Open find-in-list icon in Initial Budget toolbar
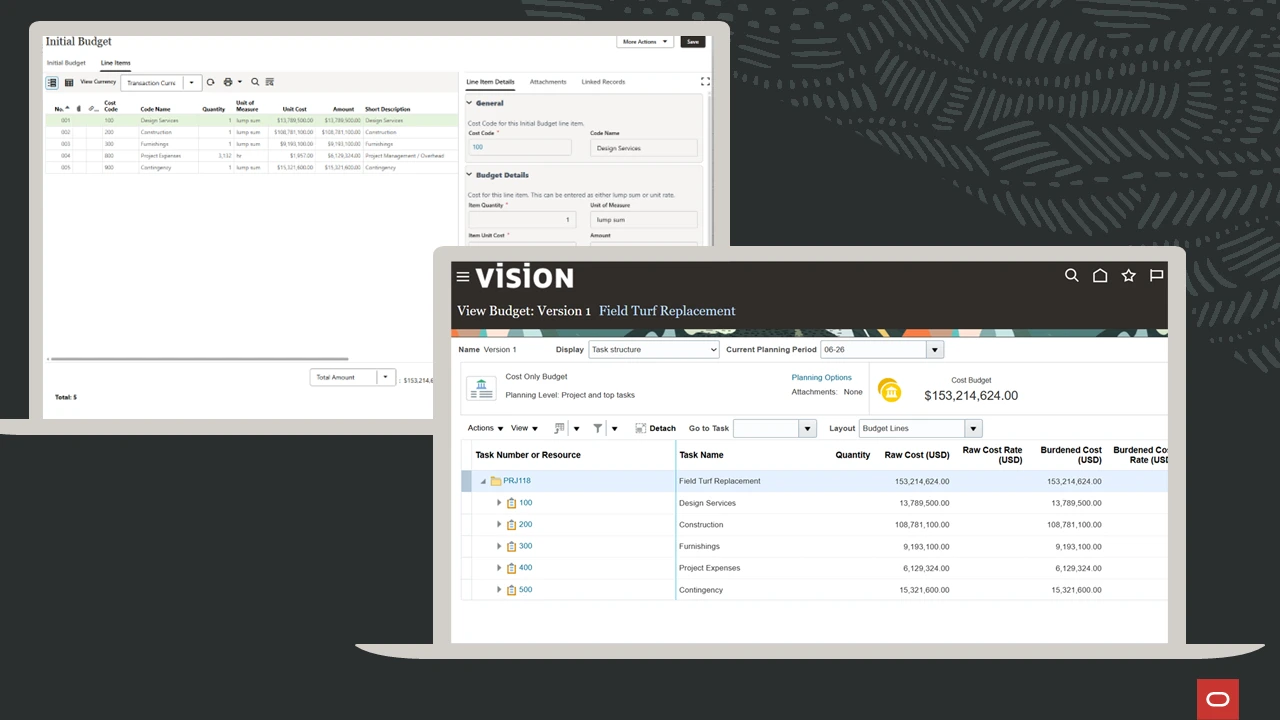 tap(270, 82)
